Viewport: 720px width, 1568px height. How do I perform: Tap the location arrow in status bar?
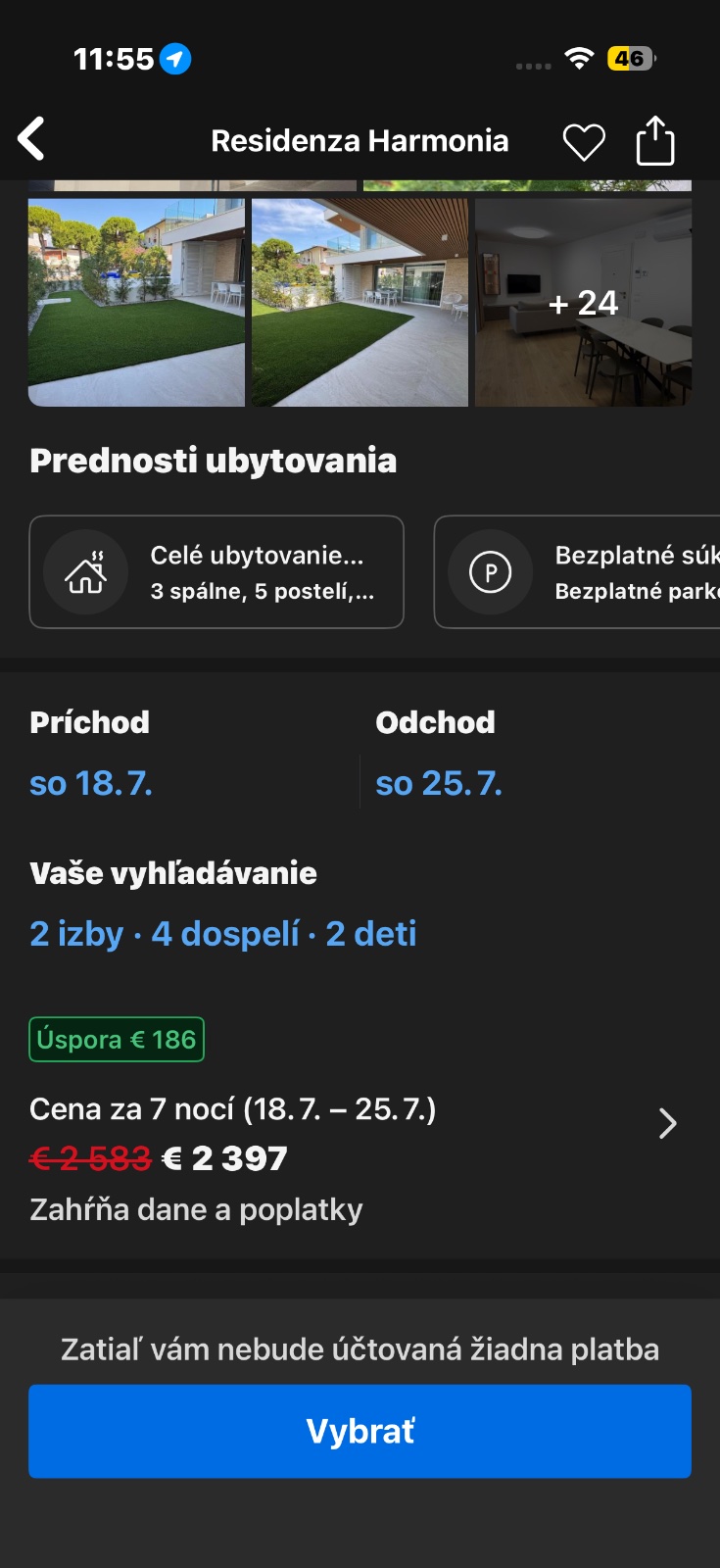tap(176, 59)
